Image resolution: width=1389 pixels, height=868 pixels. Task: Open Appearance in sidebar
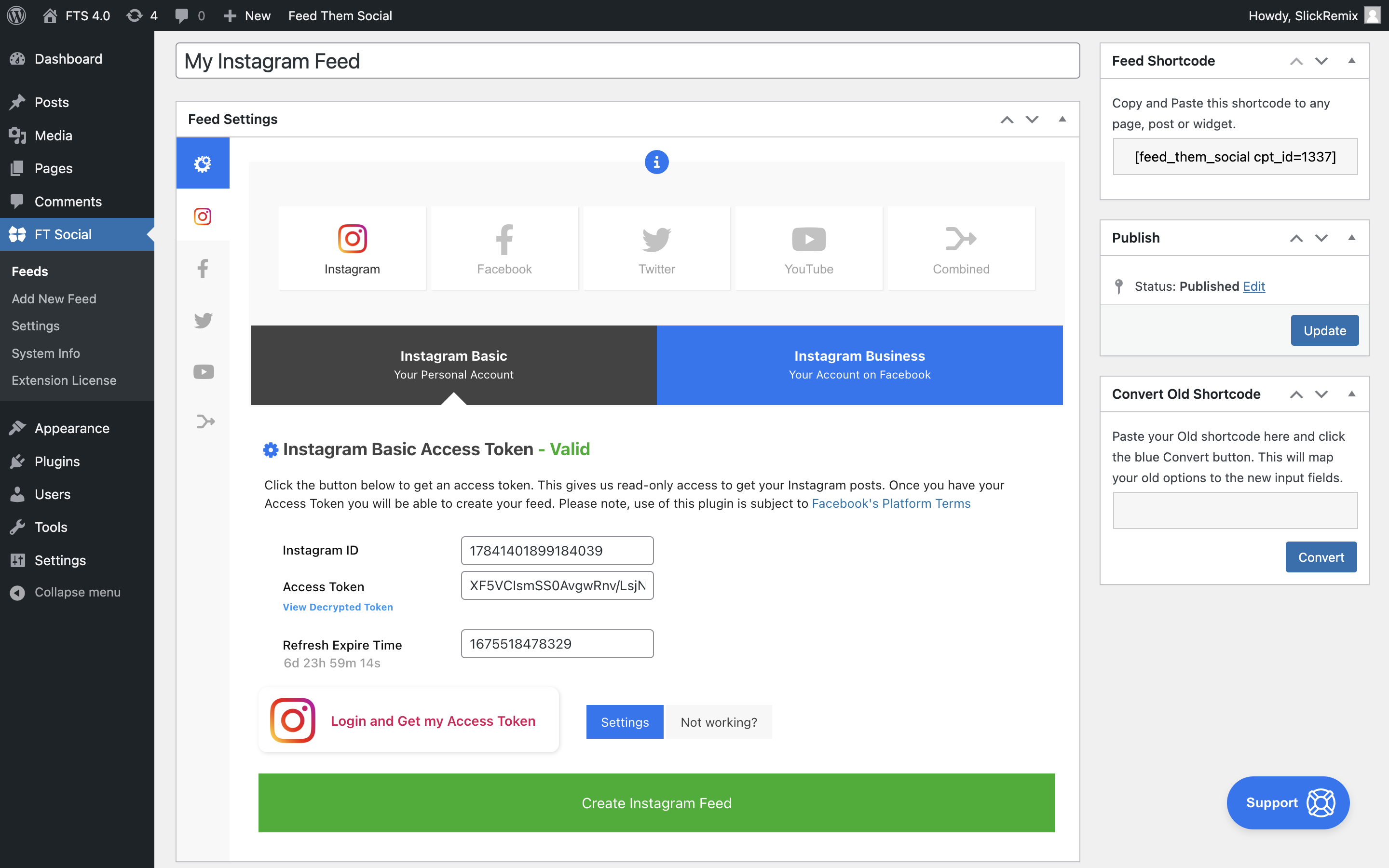click(x=77, y=428)
